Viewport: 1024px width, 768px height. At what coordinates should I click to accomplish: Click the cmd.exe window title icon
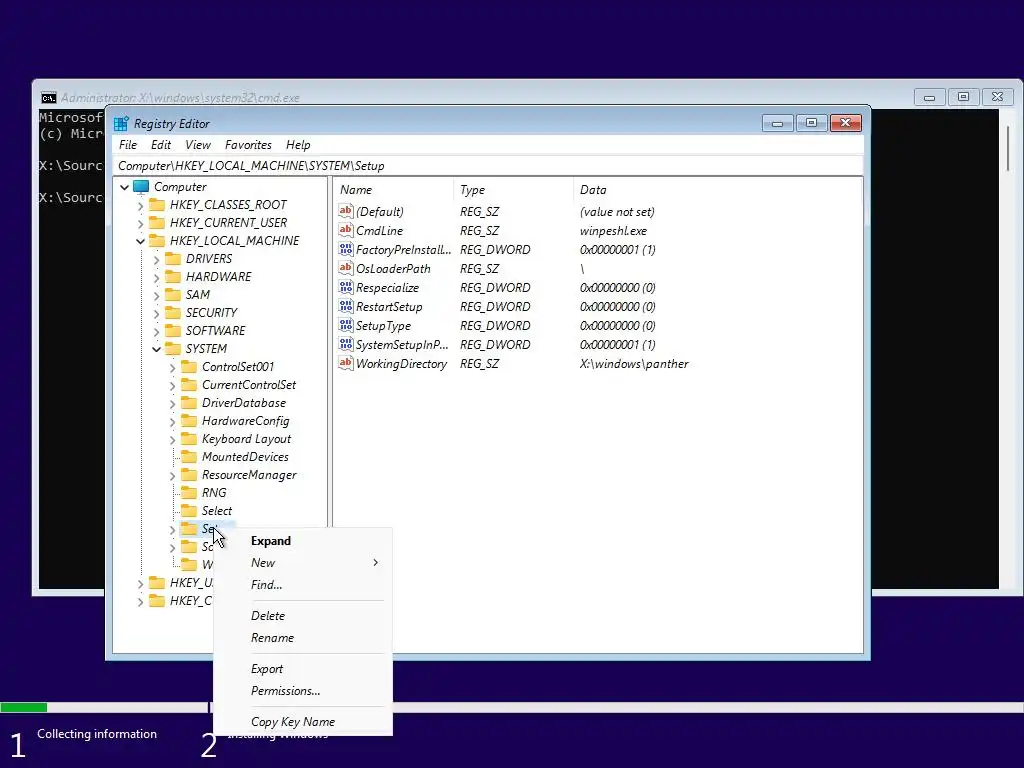[48, 98]
